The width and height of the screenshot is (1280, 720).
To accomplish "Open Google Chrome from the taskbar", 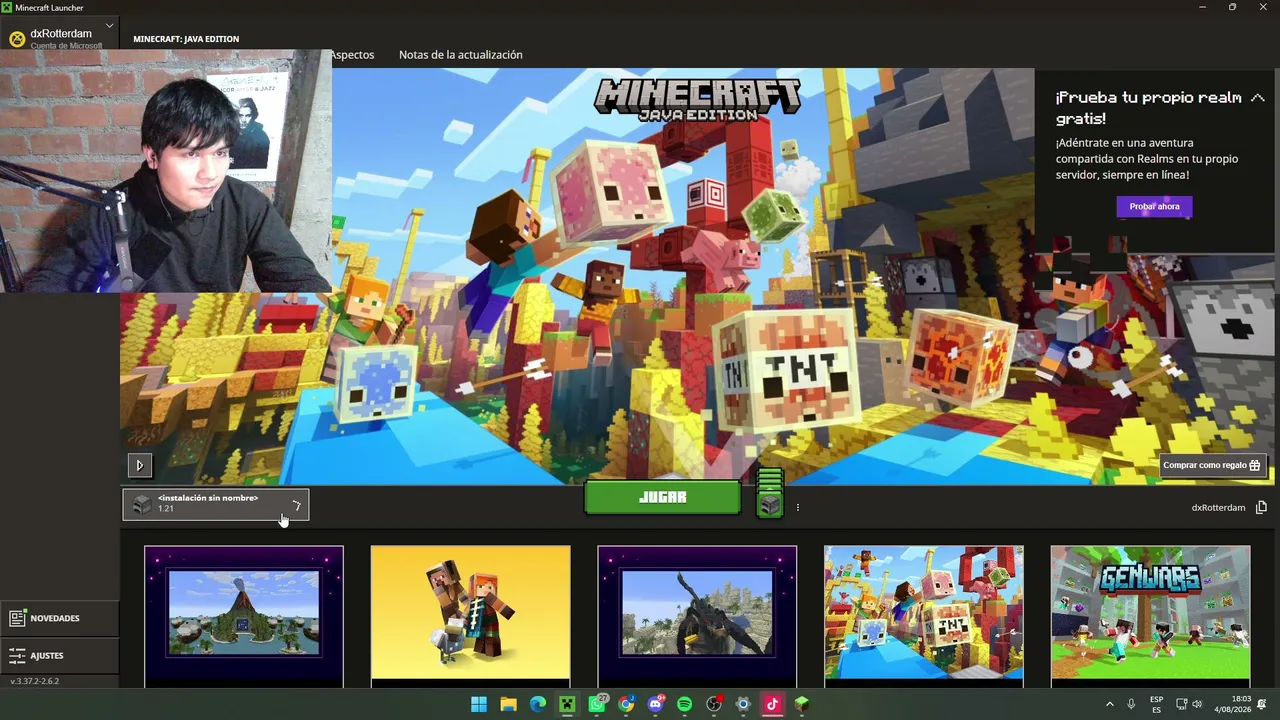I will [x=626, y=704].
